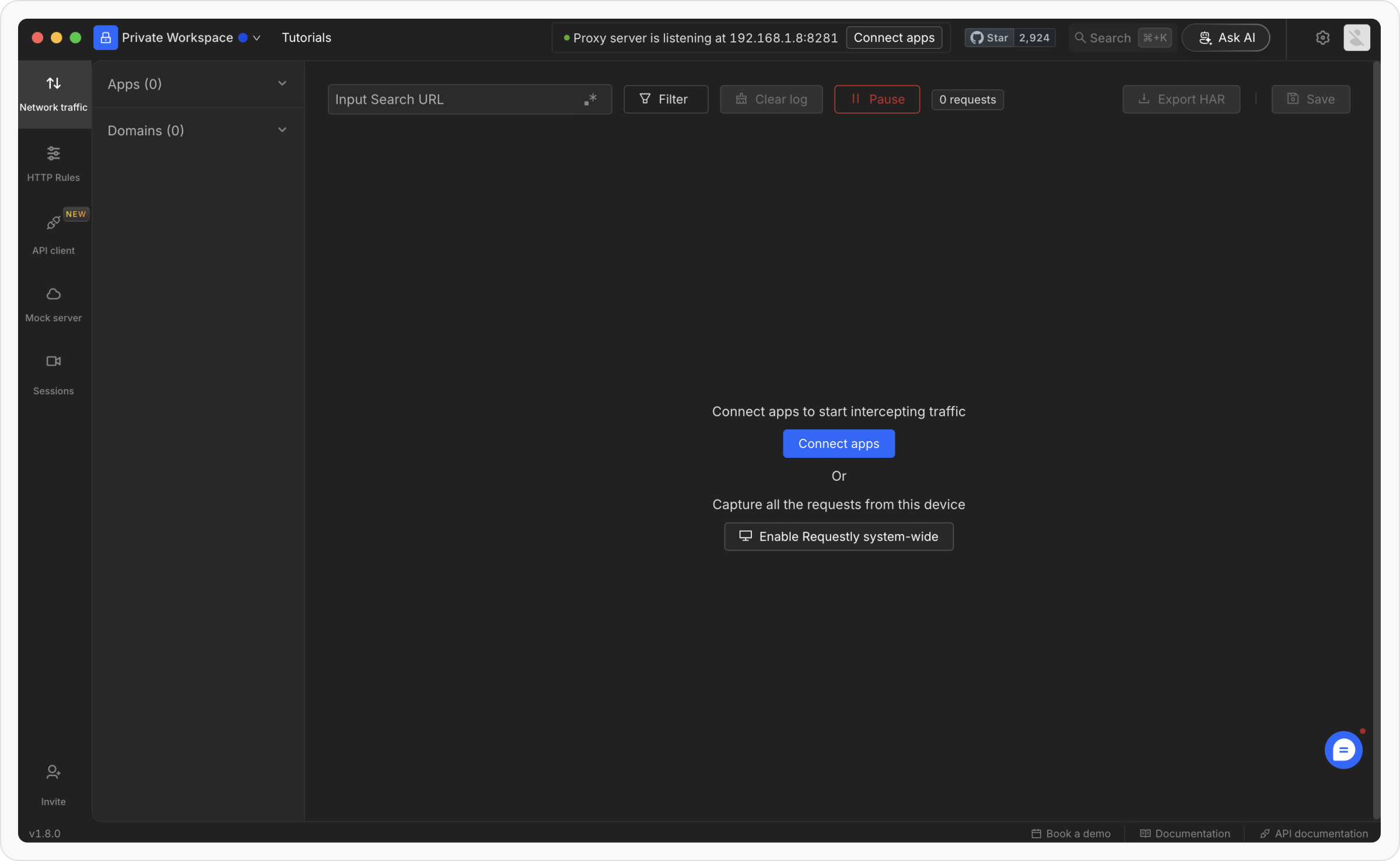Open the HTTP Rules section
Viewport: 1400px width, 861px height.
click(x=53, y=163)
